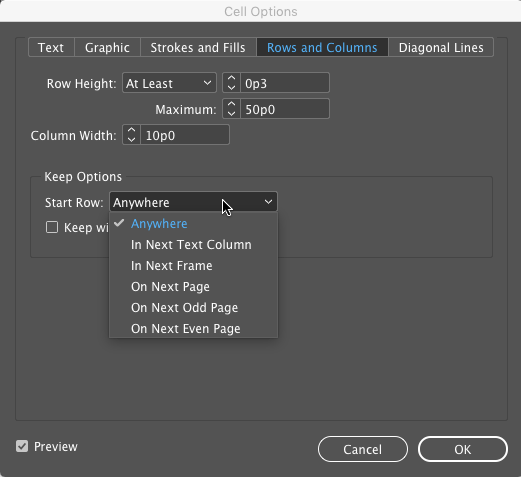Viewport: 521px width, 477px height.
Task: Increase Maximum value with up arrow
Action: pyautogui.click(x=231, y=104)
